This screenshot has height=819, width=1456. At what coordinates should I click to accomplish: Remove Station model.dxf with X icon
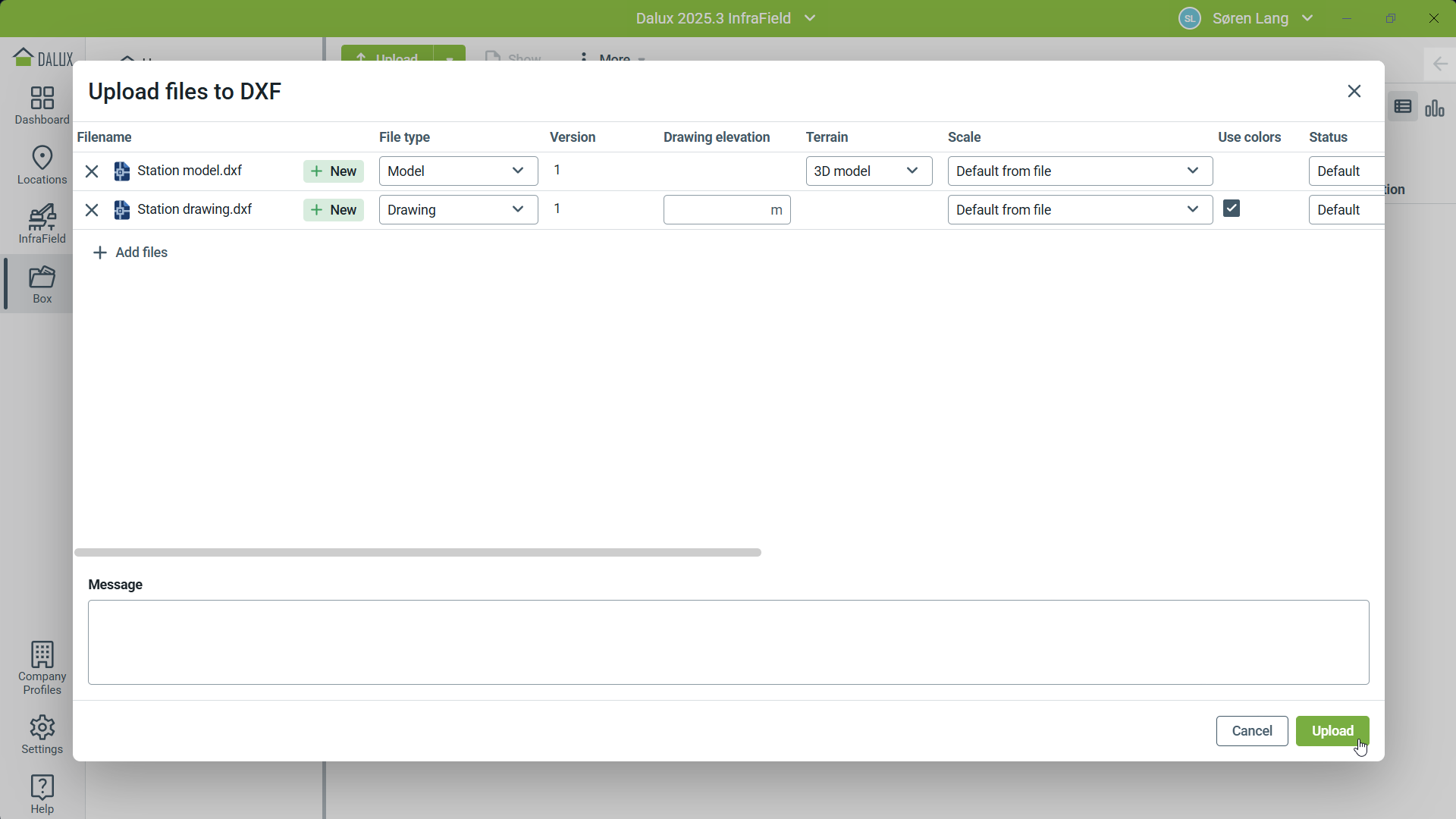click(x=92, y=171)
